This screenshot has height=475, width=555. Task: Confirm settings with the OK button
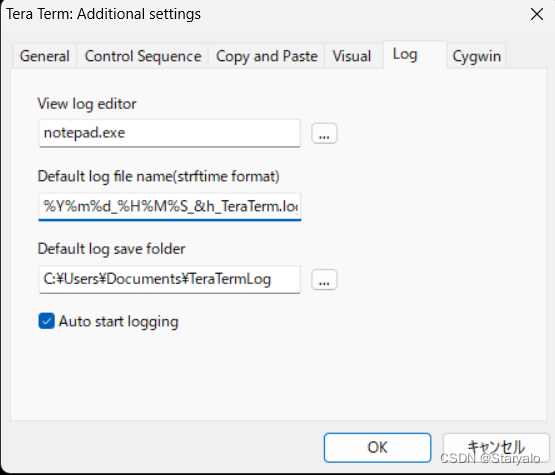point(377,447)
